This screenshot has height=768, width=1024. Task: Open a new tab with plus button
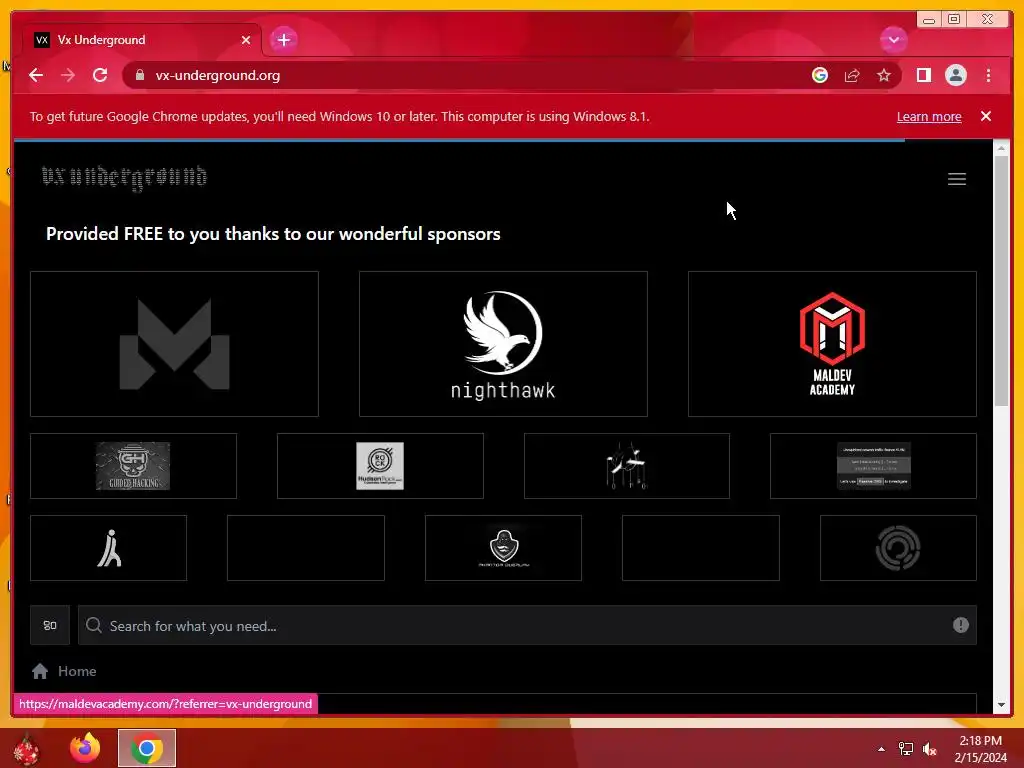click(283, 40)
